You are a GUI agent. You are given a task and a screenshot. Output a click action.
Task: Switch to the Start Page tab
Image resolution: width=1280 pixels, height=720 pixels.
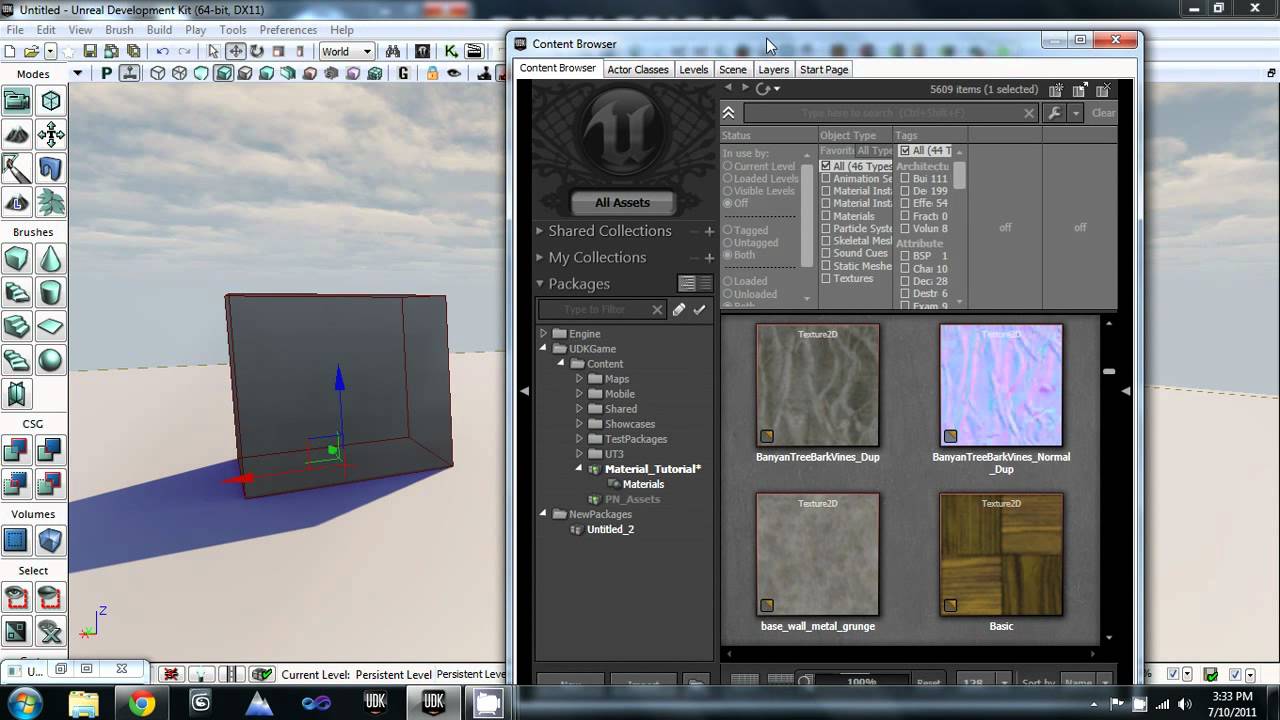click(x=824, y=69)
